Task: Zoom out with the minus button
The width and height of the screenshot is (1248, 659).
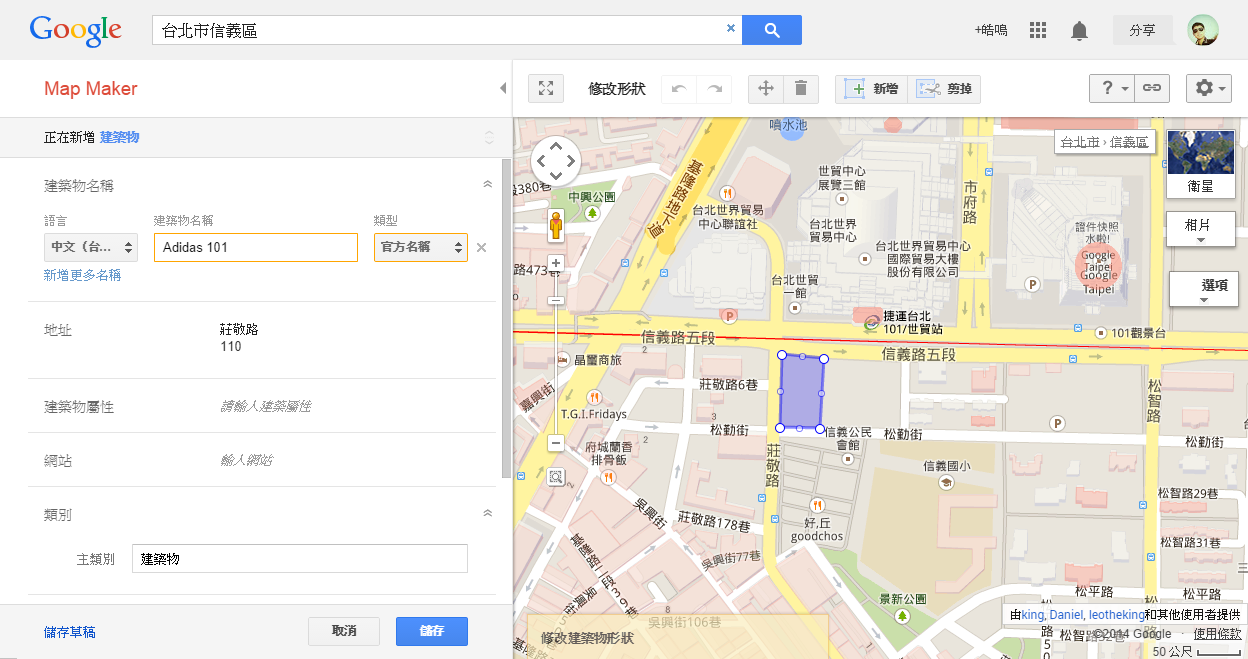Action: (556, 443)
